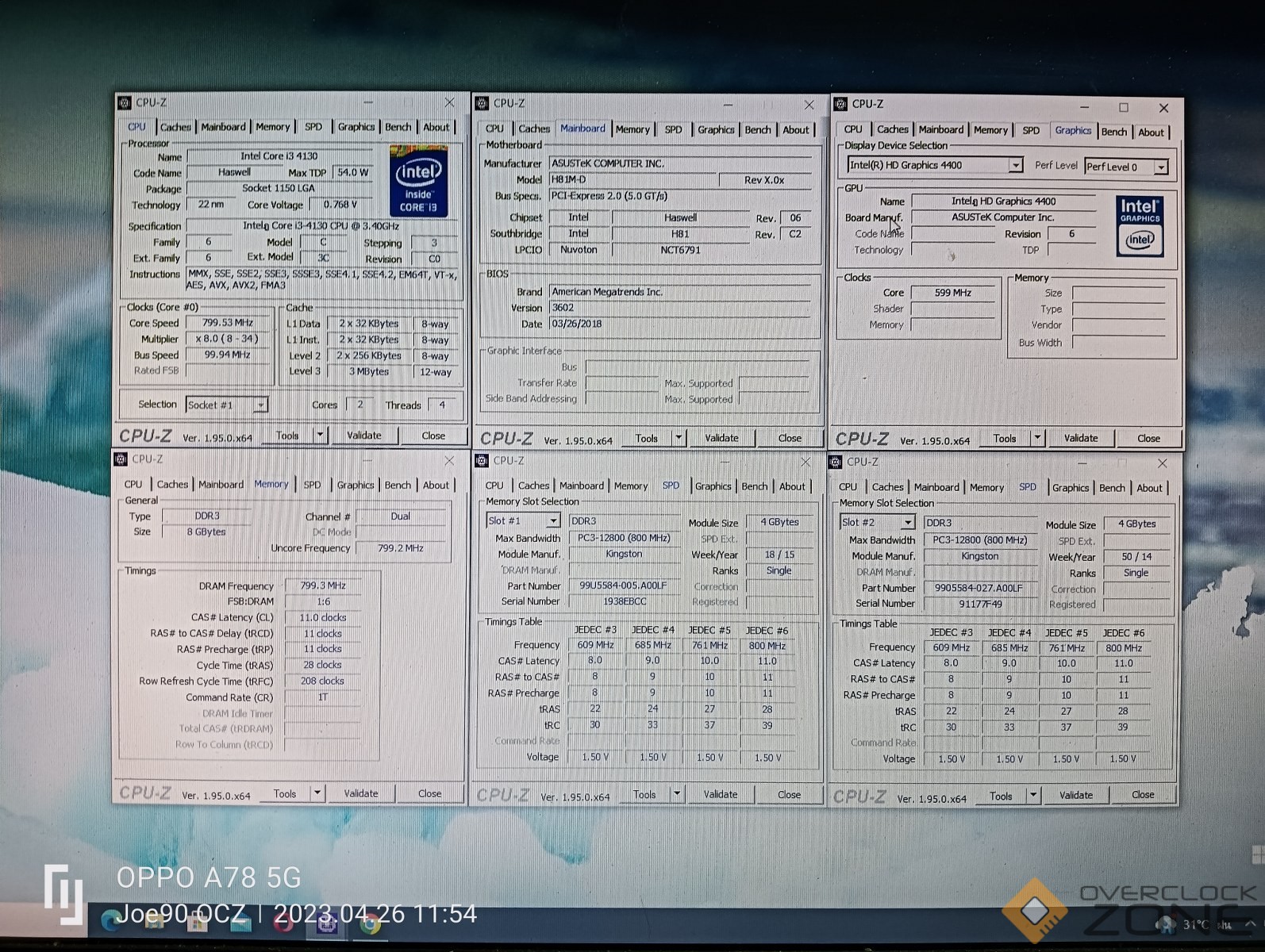Click the memory size value '8 GBytes'
The height and width of the screenshot is (952, 1265).
click(206, 532)
